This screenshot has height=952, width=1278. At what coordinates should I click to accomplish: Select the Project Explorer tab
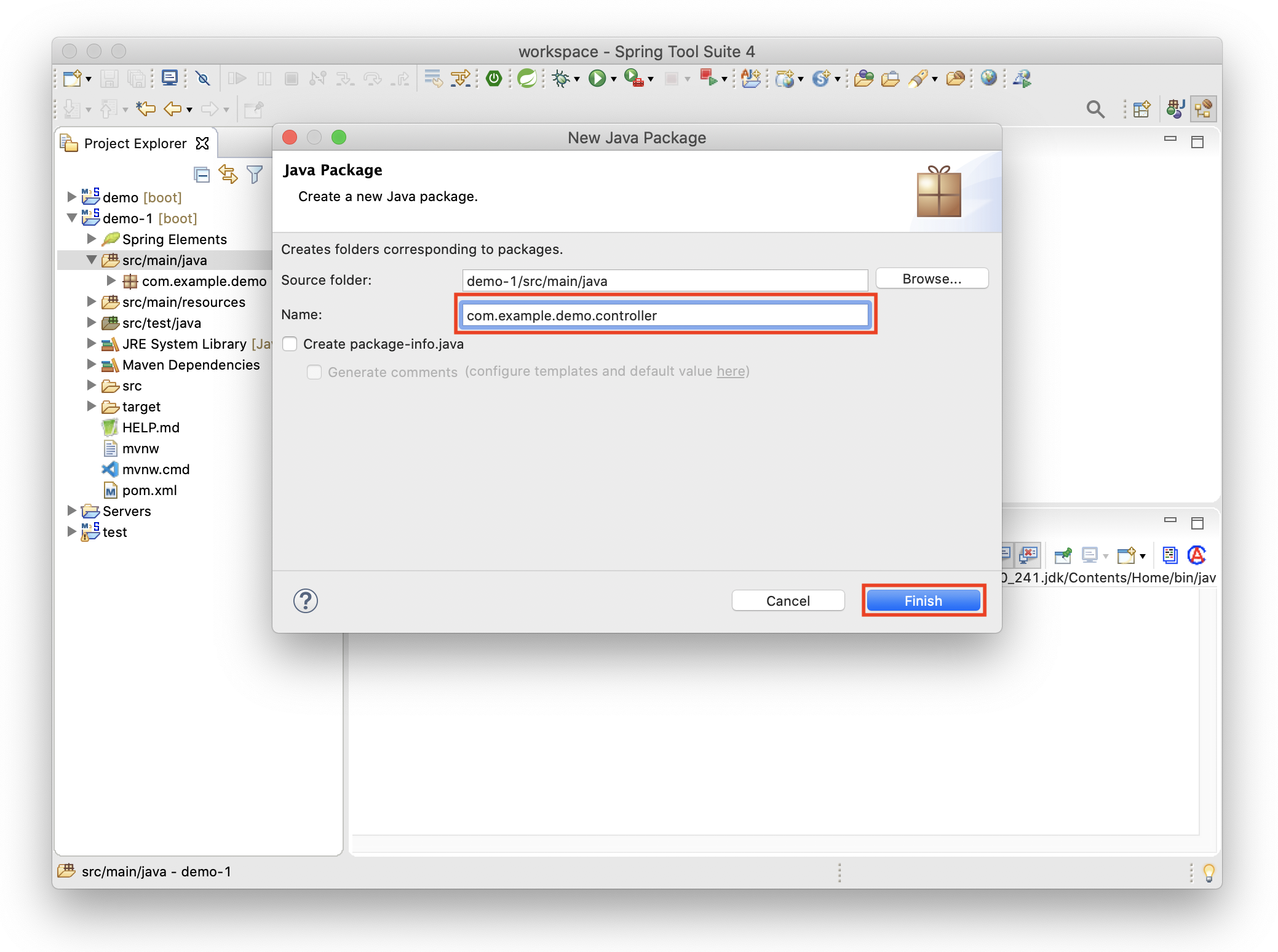(135, 143)
